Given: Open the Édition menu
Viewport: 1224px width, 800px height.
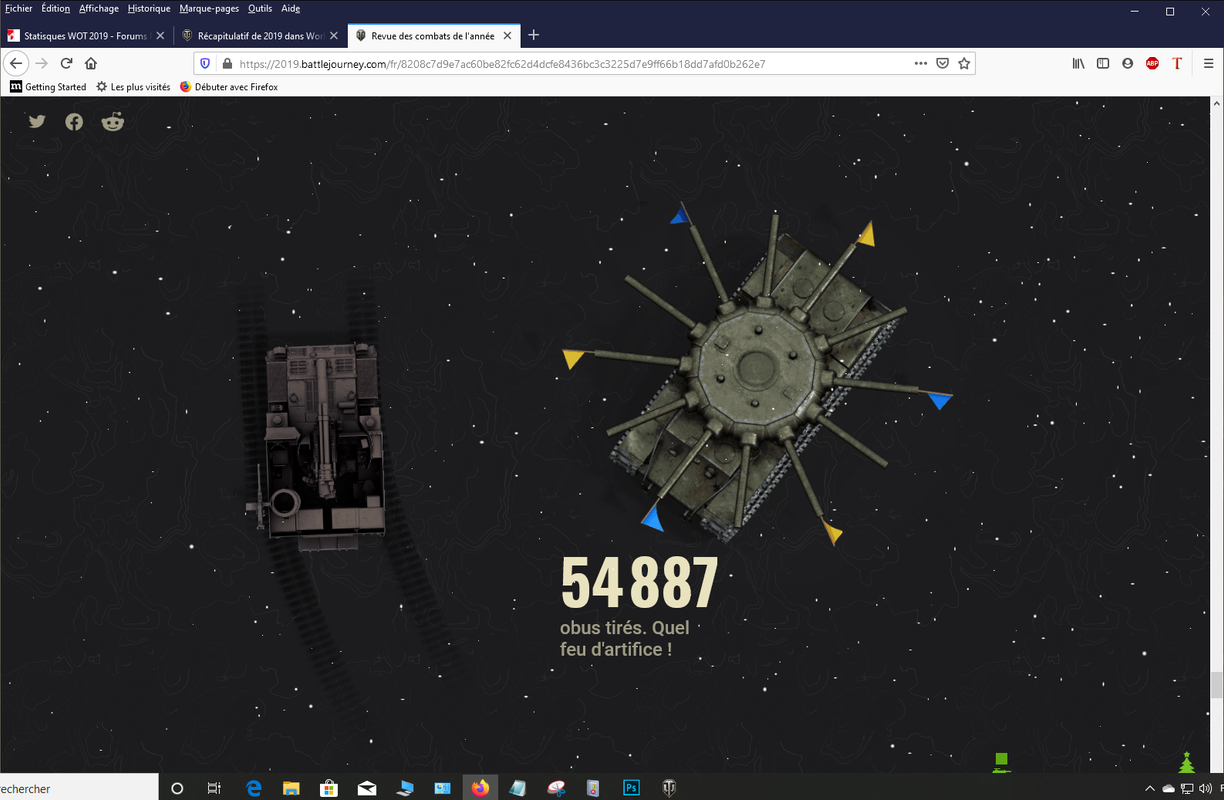Looking at the screenshot, I should pos(56,8).
